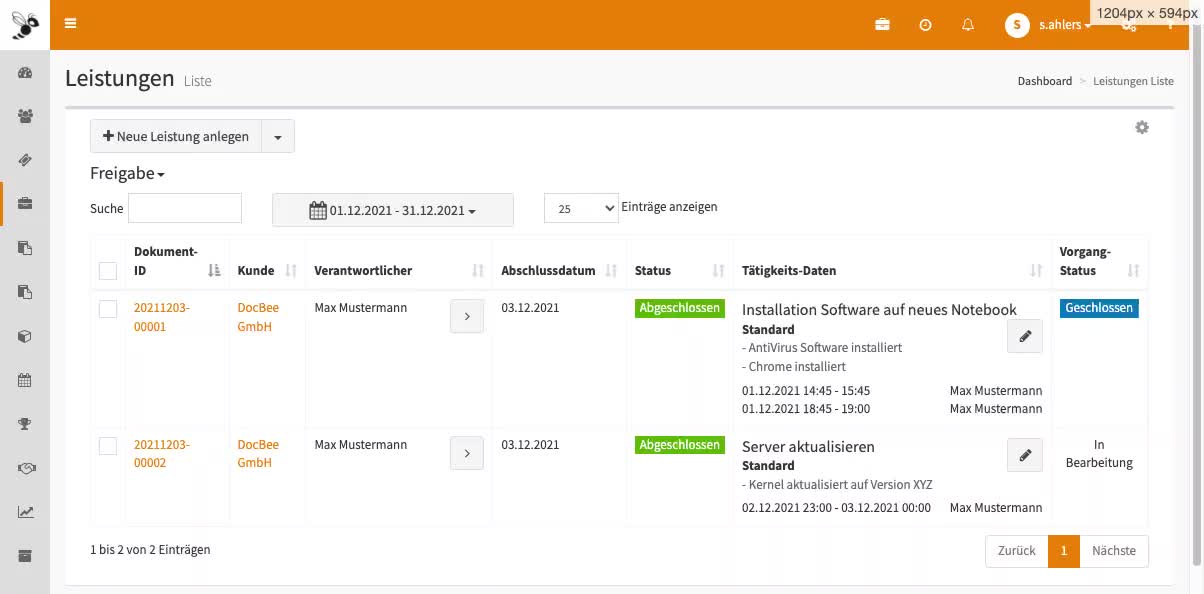The height and width of the screenshot is (594, 1204).
Task: Tick the checkbox for document 20211203-00002
Action: 108,446
